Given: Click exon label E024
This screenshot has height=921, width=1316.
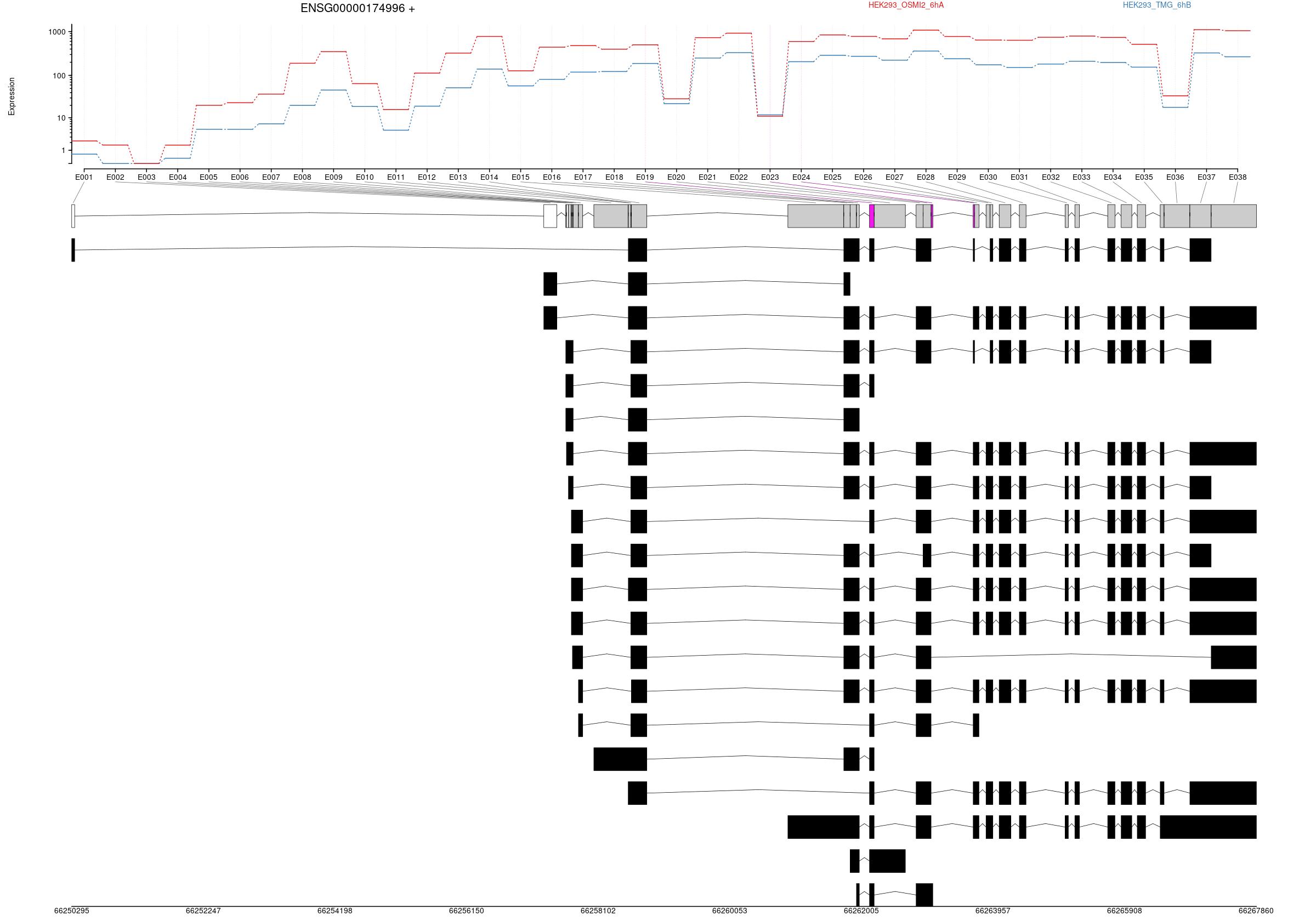Looking at the screenshot, I should (801, 177).
